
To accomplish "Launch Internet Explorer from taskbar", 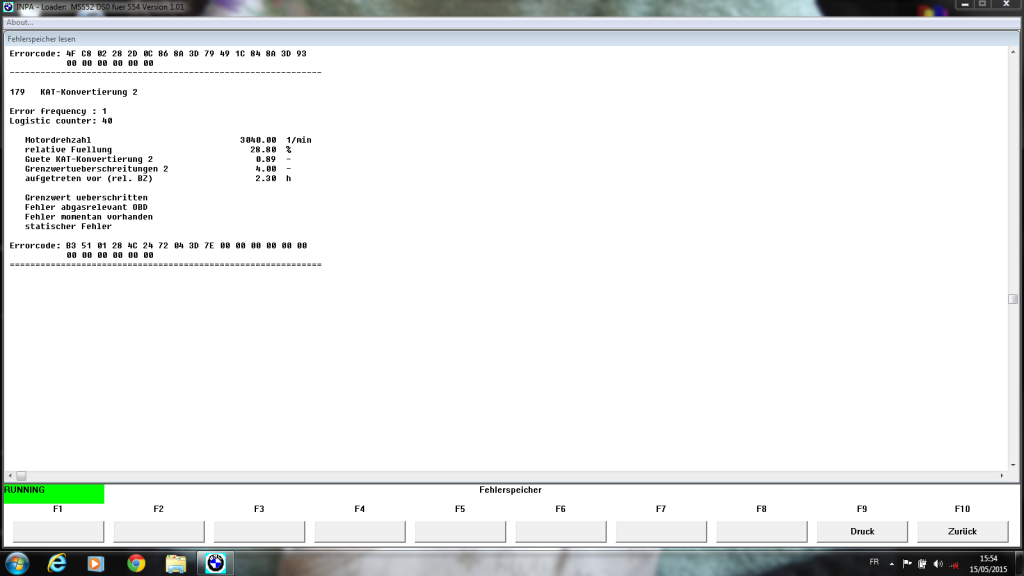I will tap(57, 563).
